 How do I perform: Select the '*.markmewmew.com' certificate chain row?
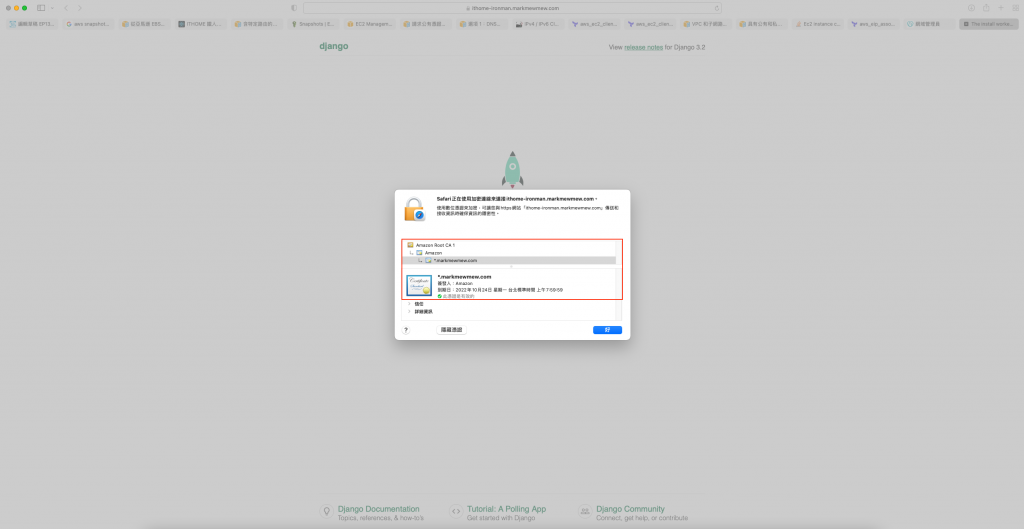[509, 261]
